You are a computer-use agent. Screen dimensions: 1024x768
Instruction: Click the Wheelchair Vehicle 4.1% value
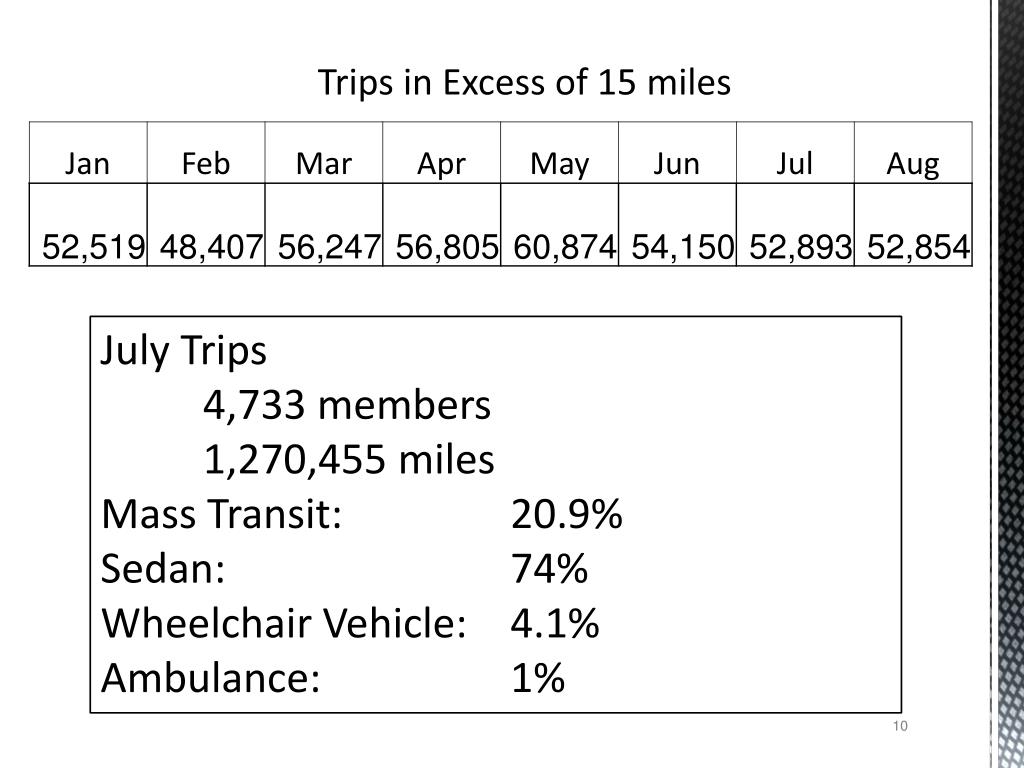click(554, 623)
